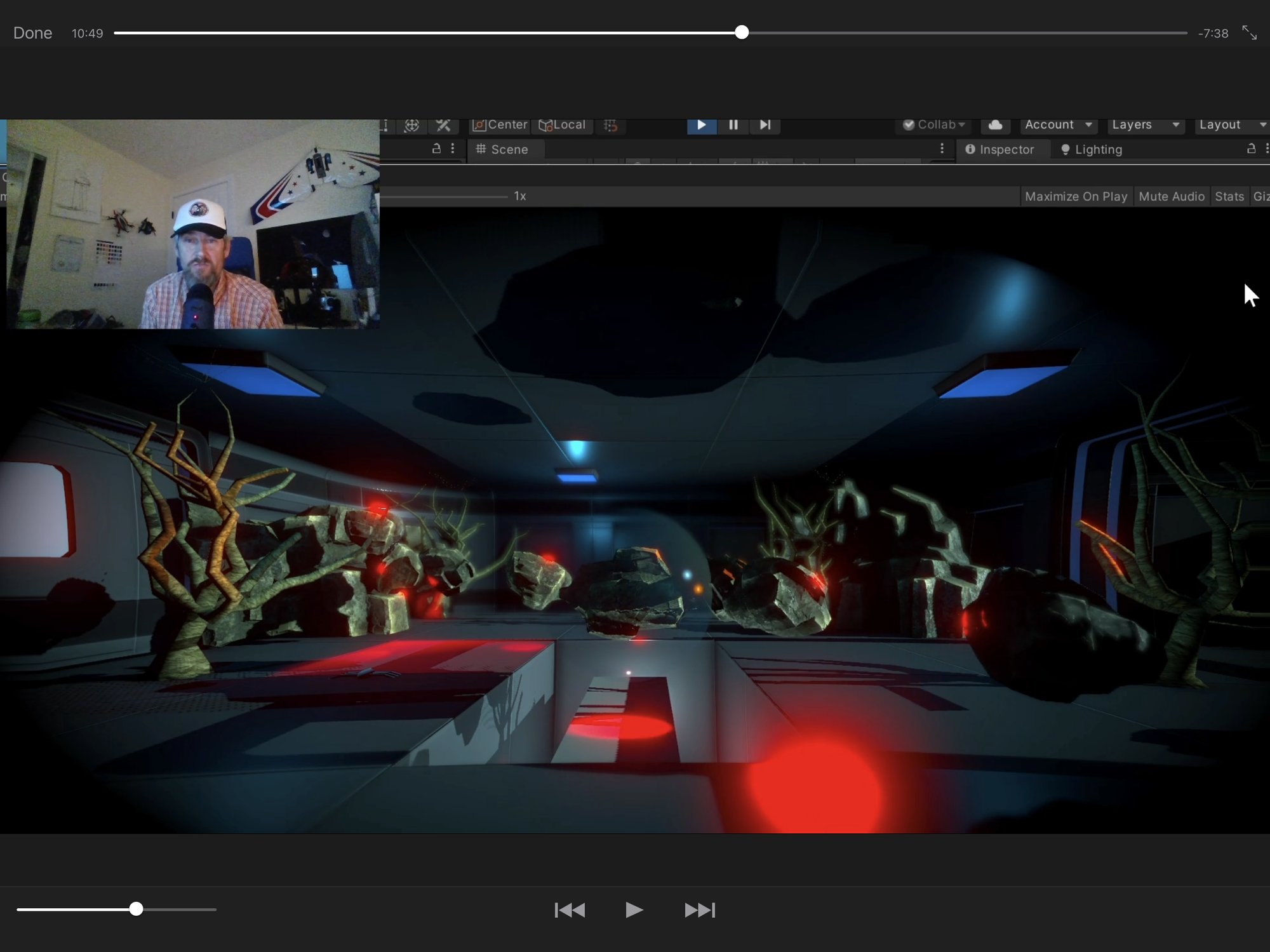The height and width of the screenshot is (952, 1270).
Task: Select the custom editor tools icon
Action: coord(443,125)
